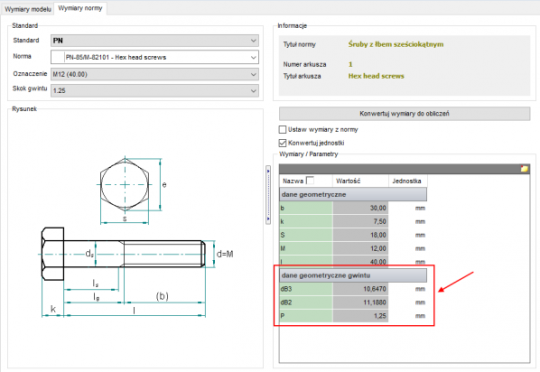Click the hexagon head top view in the drawing
Viewport: 540px width, 372px height.
tap(125, 185)
